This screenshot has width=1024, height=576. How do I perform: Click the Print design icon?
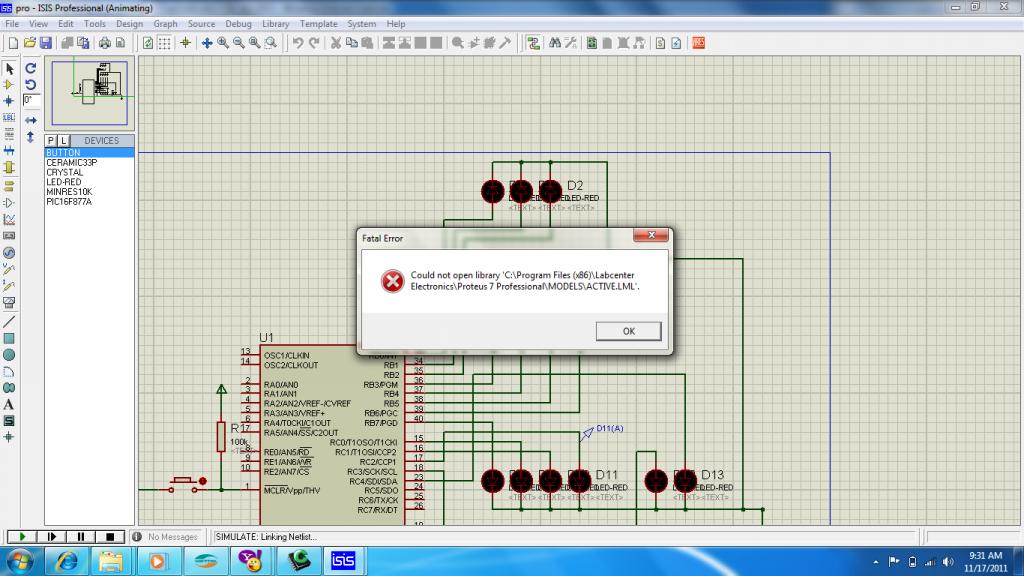click(104, 43)
